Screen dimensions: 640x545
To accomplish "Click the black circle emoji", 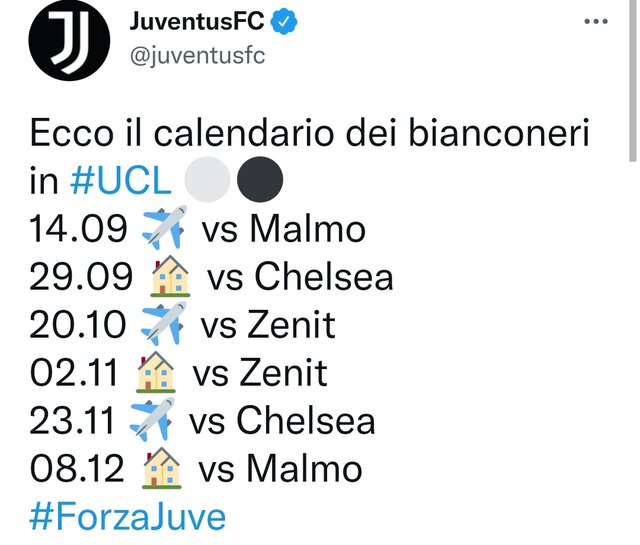I will point(260,179).
